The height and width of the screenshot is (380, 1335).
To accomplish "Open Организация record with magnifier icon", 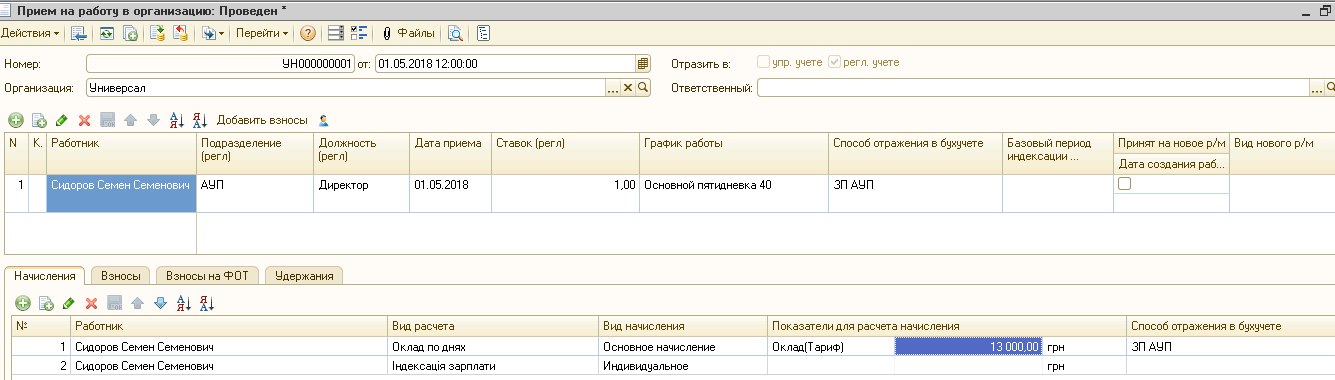I will (644, 88).
